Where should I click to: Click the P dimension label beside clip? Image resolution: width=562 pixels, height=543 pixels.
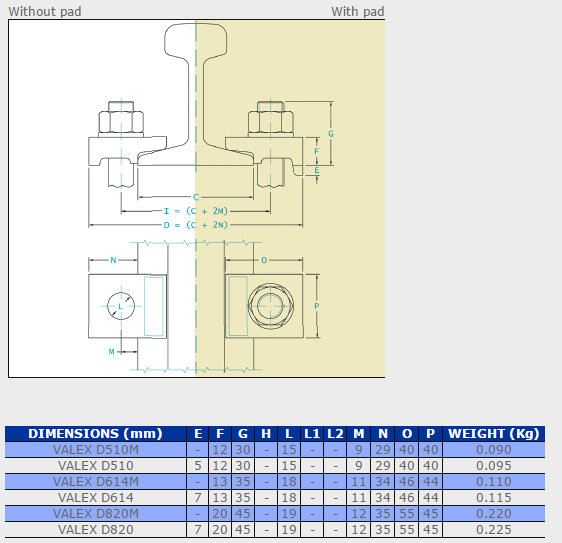point(316,306)
